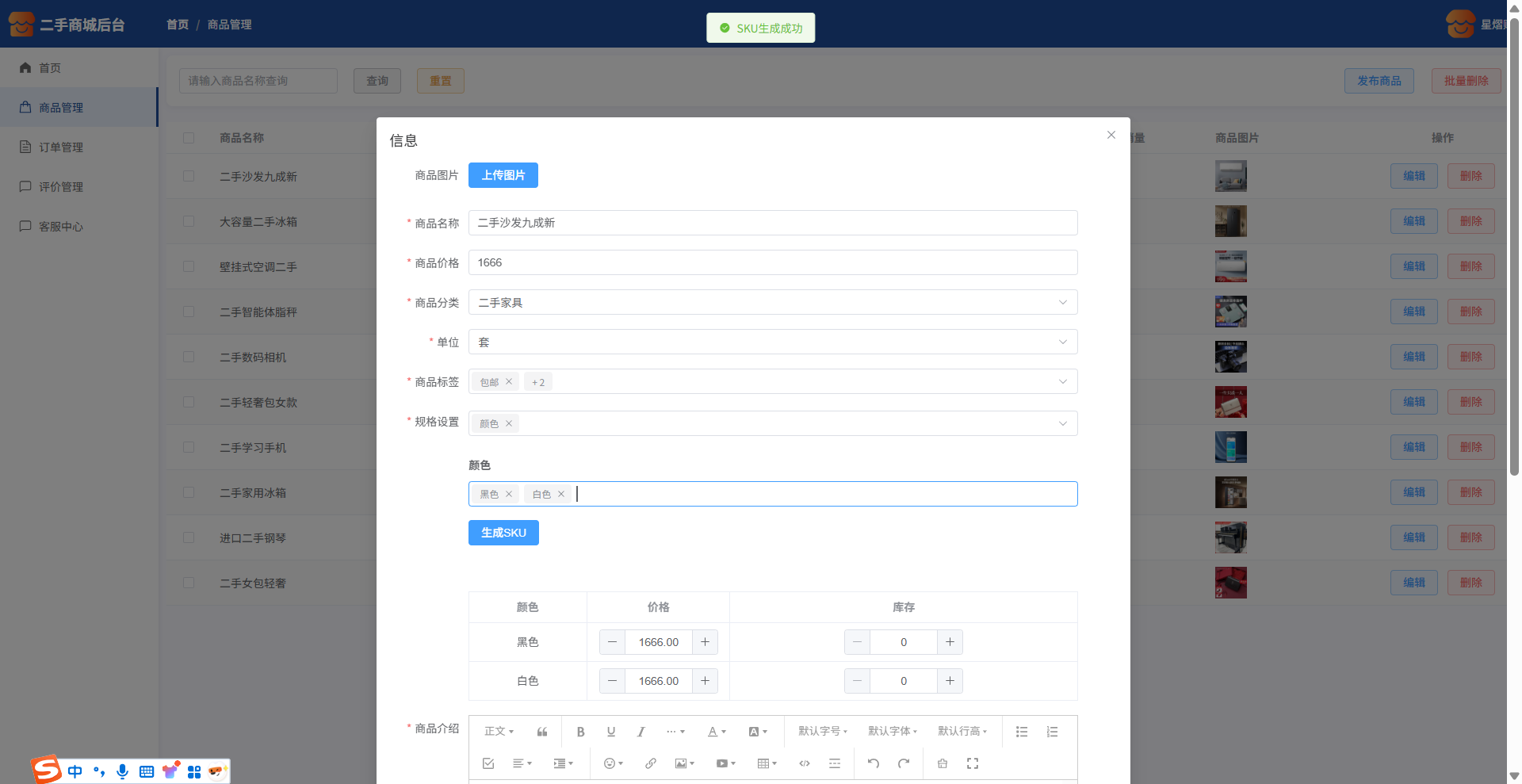This screenshot has width=1522, height=784.
Task: Increase the 黑色 stock quantity by one
Action: pyautogui.click(x=950, y=642)
